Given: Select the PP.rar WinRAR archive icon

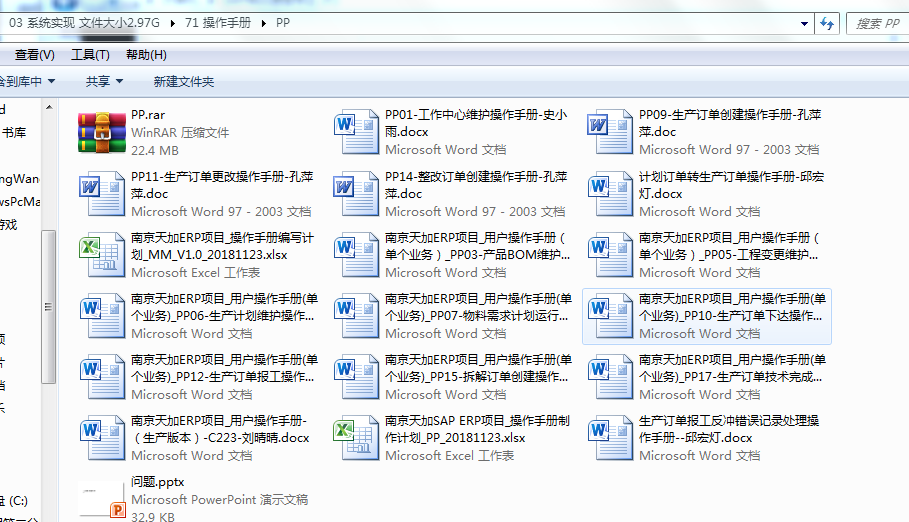Looking at the screenshot, I should click(x=102, y=133).
